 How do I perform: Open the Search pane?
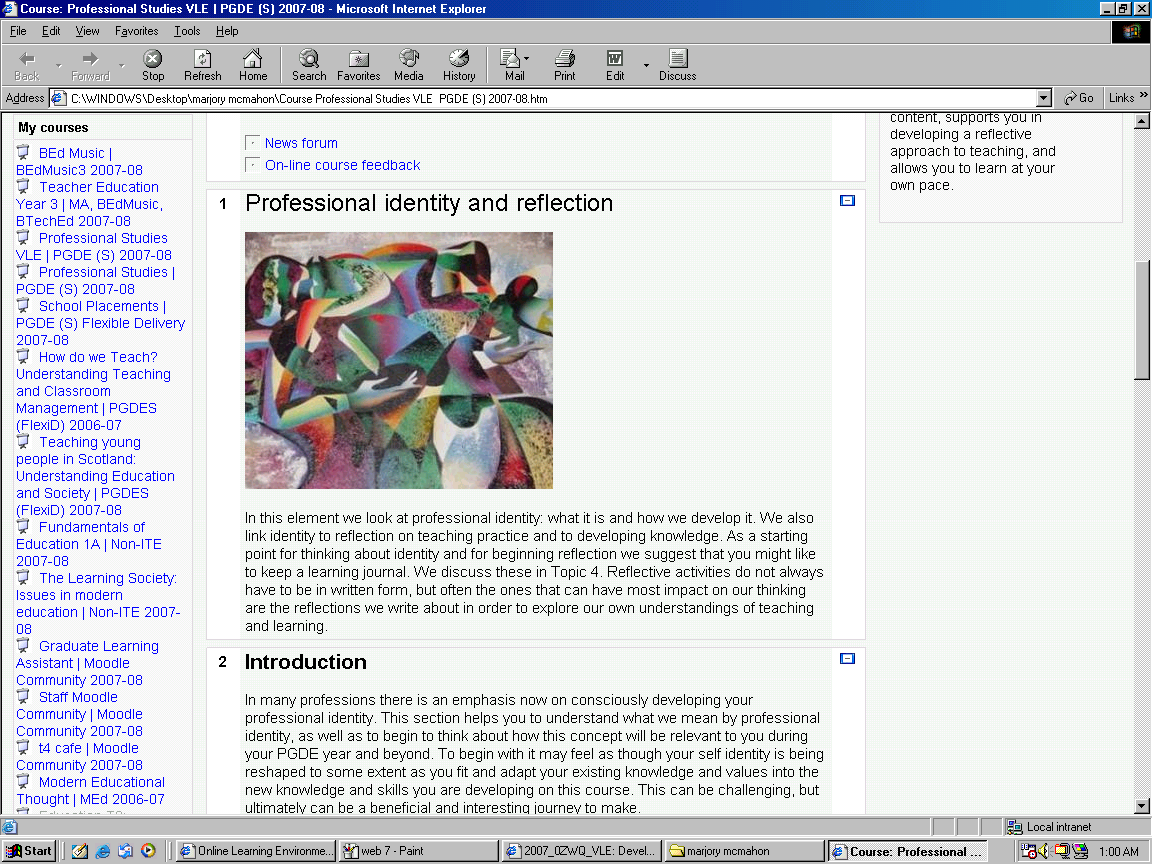click(309, 65)
